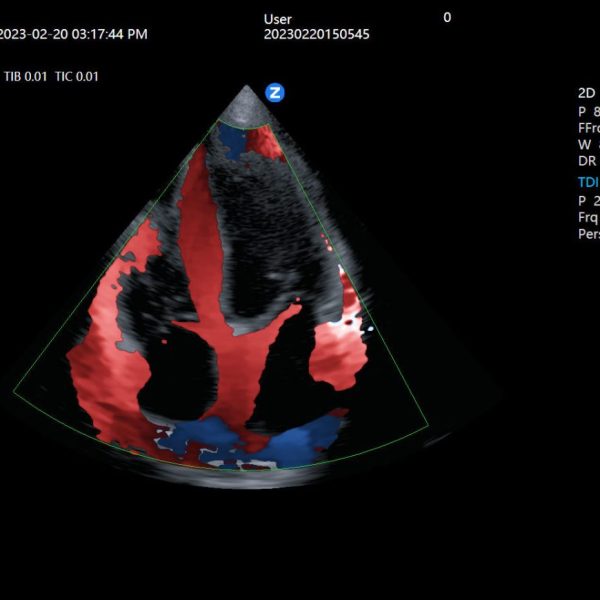Screen dimensions: 600x600
Task: Click the exam ID 20230220150545
Action: (x=316, y=34)
